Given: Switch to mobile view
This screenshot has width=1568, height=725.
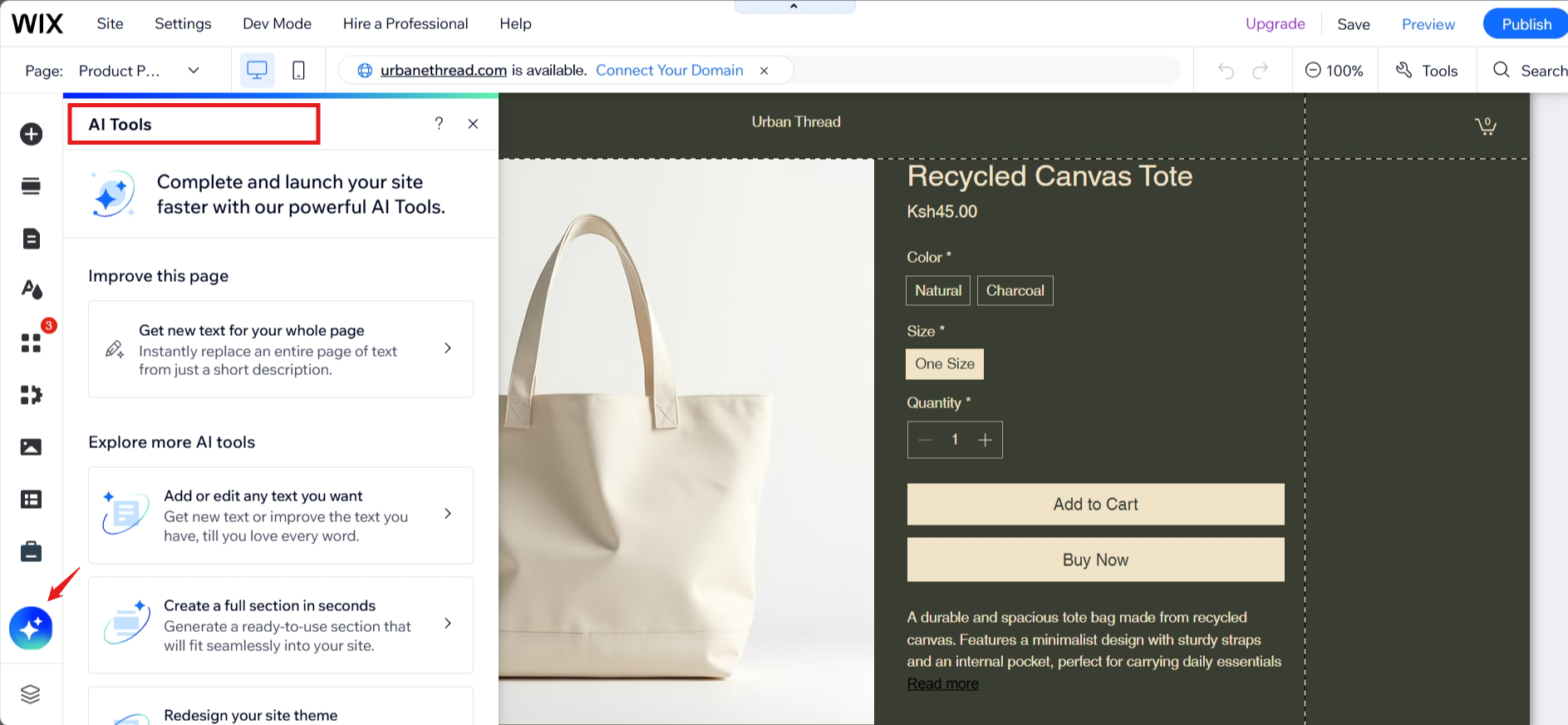Looking at the screenshot, I should (298, 71).
